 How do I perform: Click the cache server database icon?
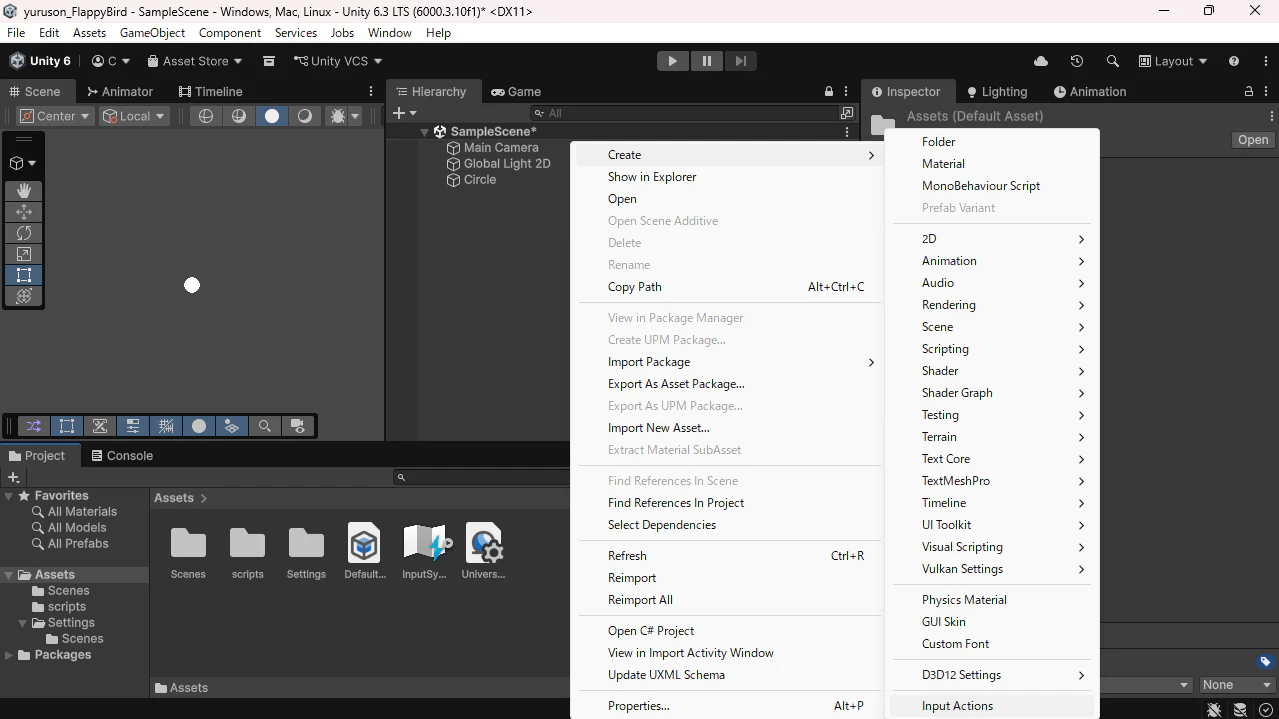(1240, 709)
